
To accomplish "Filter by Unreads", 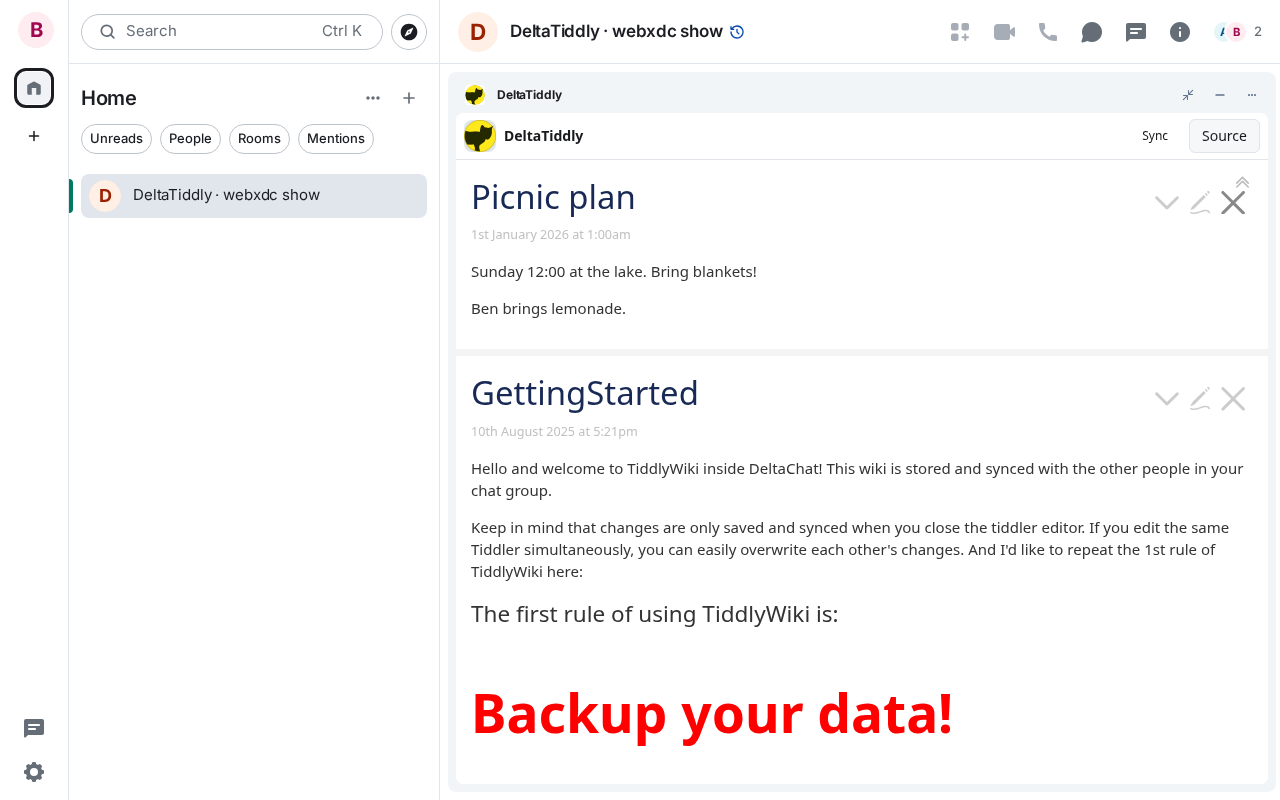I will (116, 139).
